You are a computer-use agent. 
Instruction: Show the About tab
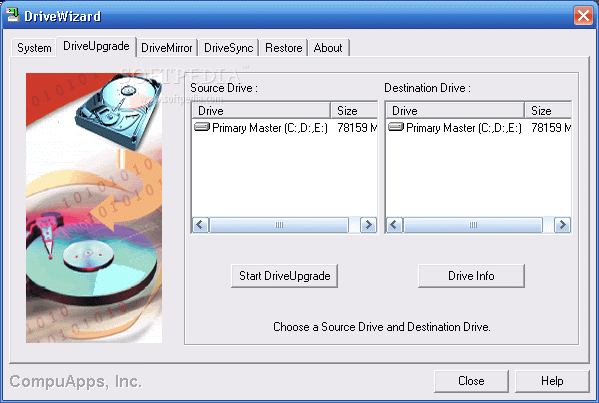(x=328, y=48)
